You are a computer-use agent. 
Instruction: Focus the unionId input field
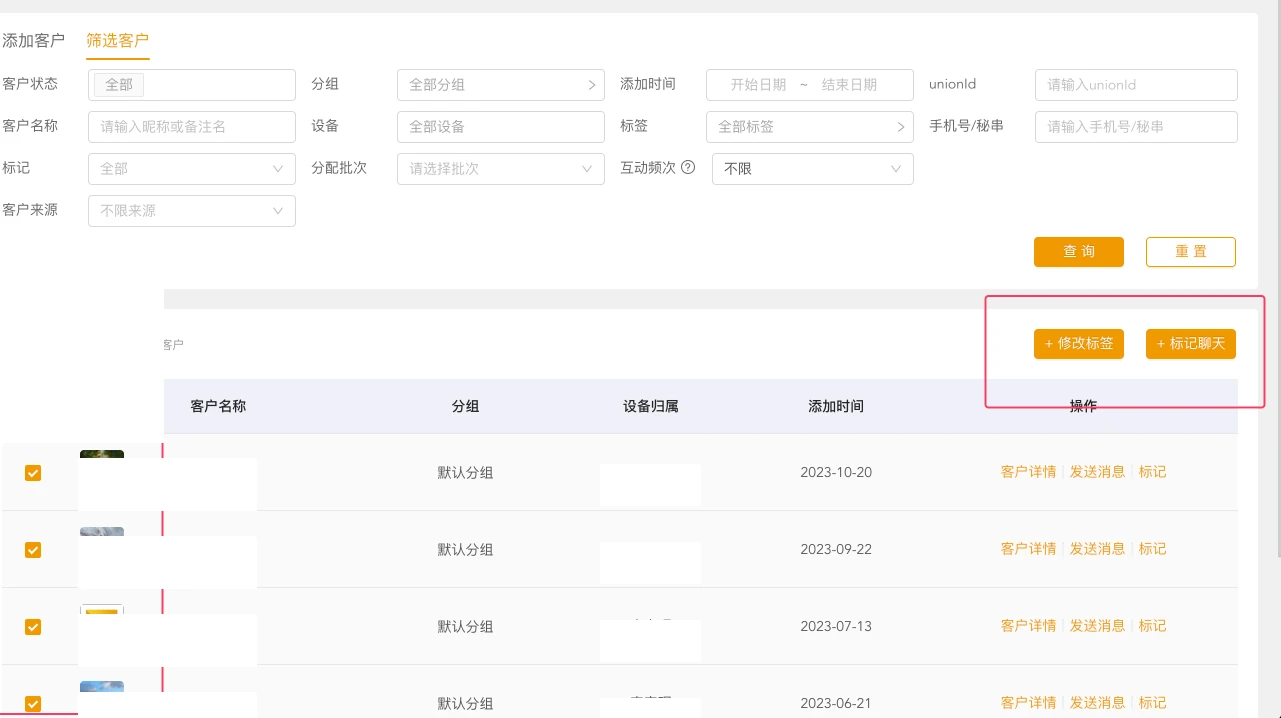(x=1136, y=85)
